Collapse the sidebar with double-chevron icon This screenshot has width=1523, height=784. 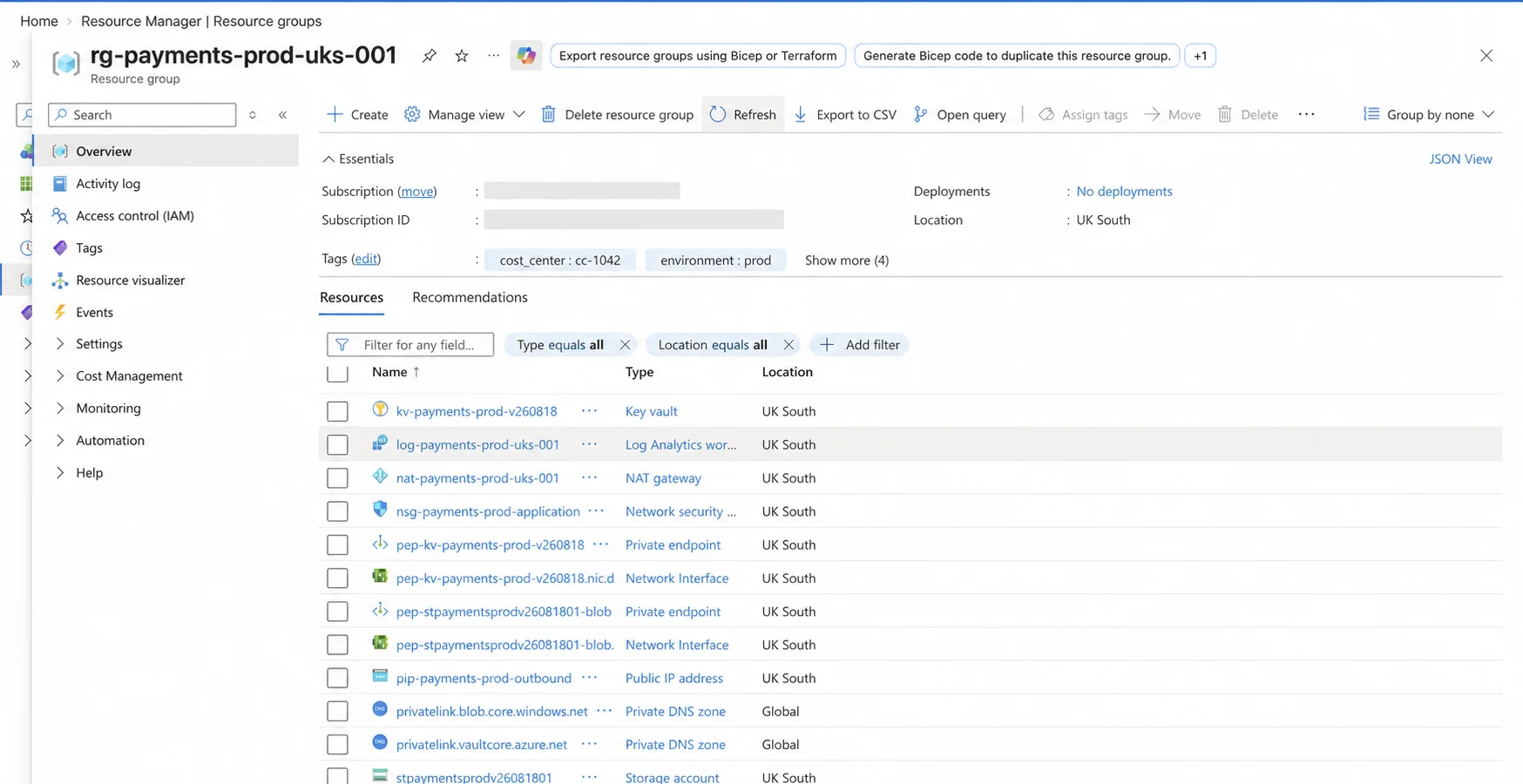pos(283,115)
